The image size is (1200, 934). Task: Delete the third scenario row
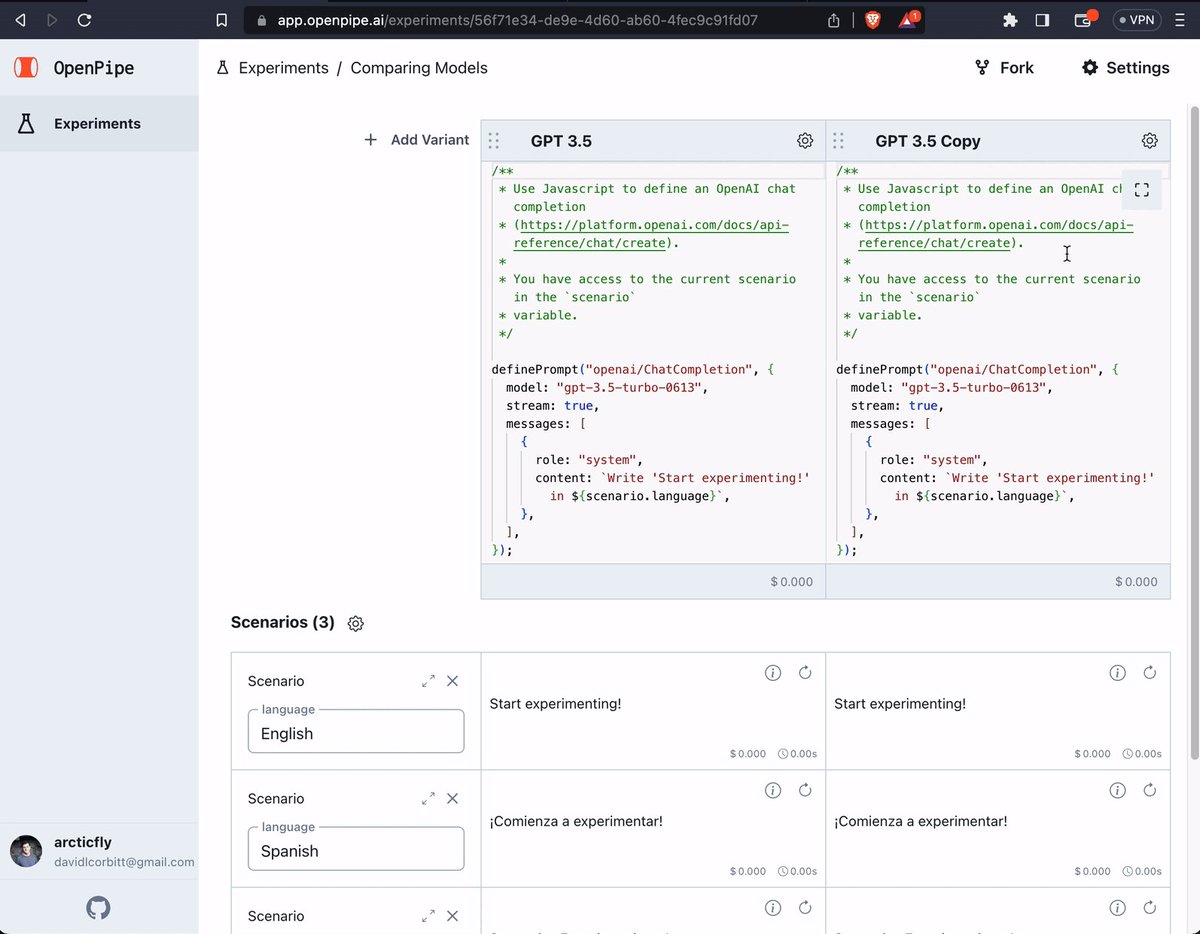click(x=452, y=916)
